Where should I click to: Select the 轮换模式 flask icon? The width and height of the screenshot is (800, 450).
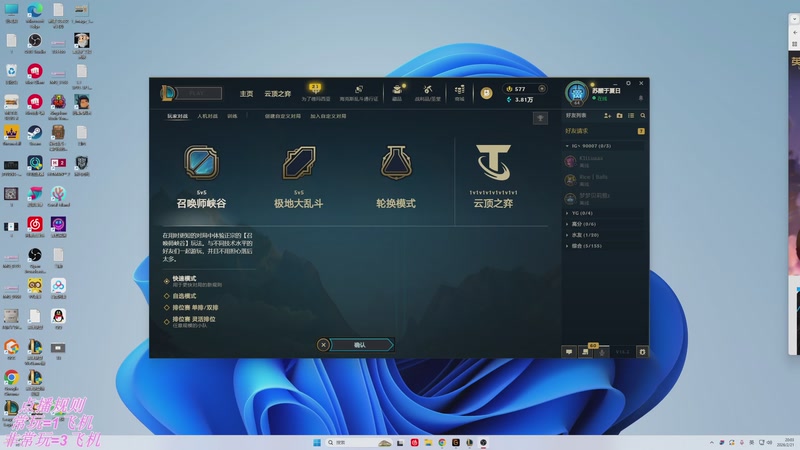(396, 162)
